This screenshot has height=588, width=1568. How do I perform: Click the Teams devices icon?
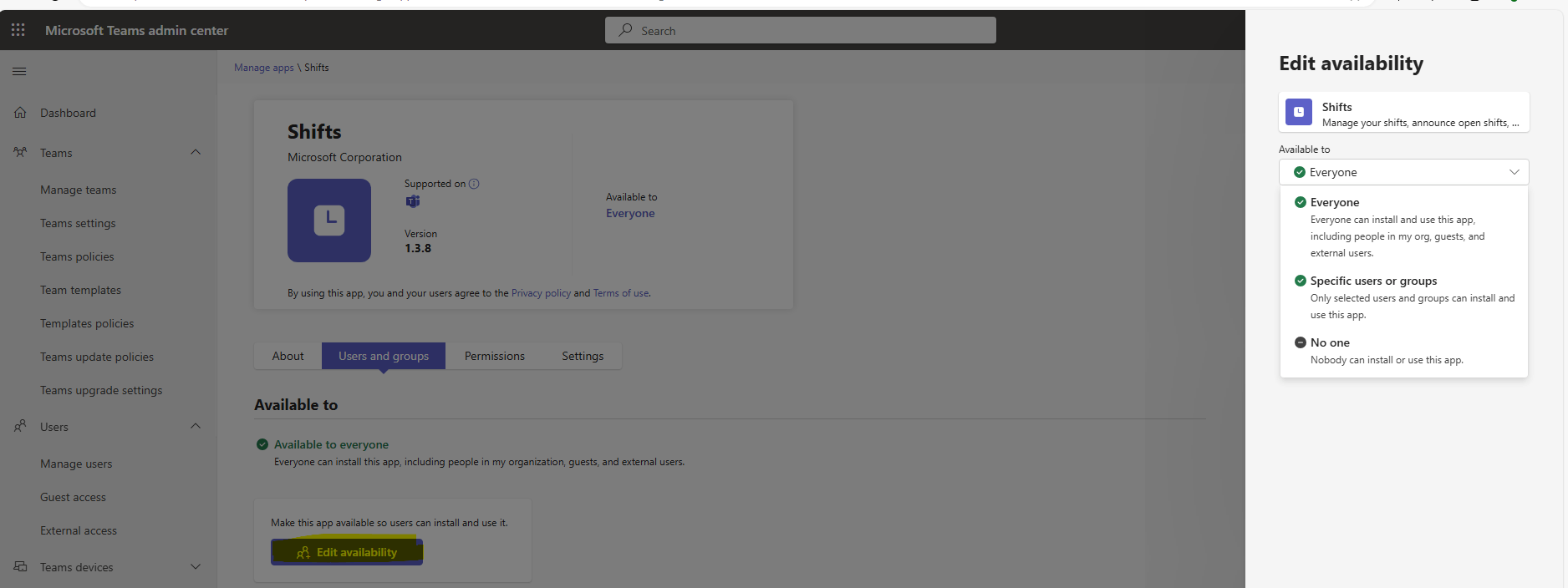pyautogui.click(x=20, y=567)
